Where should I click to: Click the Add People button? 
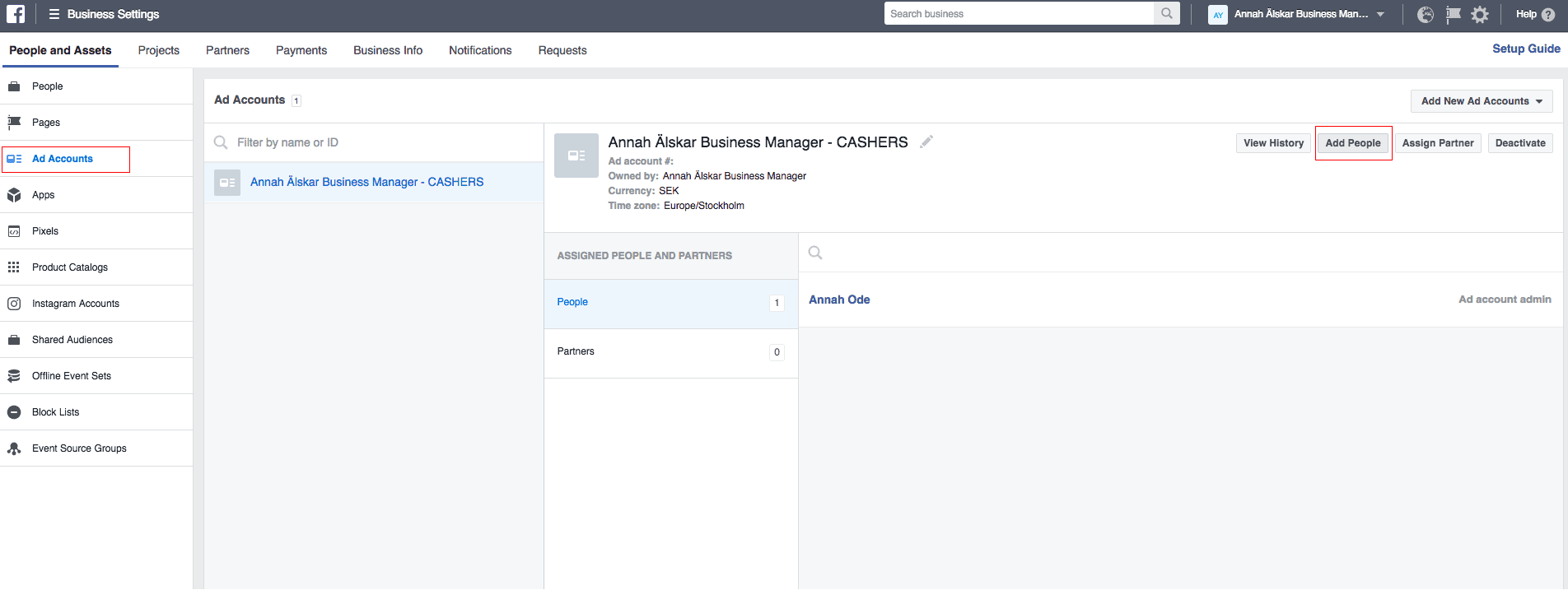point(1352,143)
